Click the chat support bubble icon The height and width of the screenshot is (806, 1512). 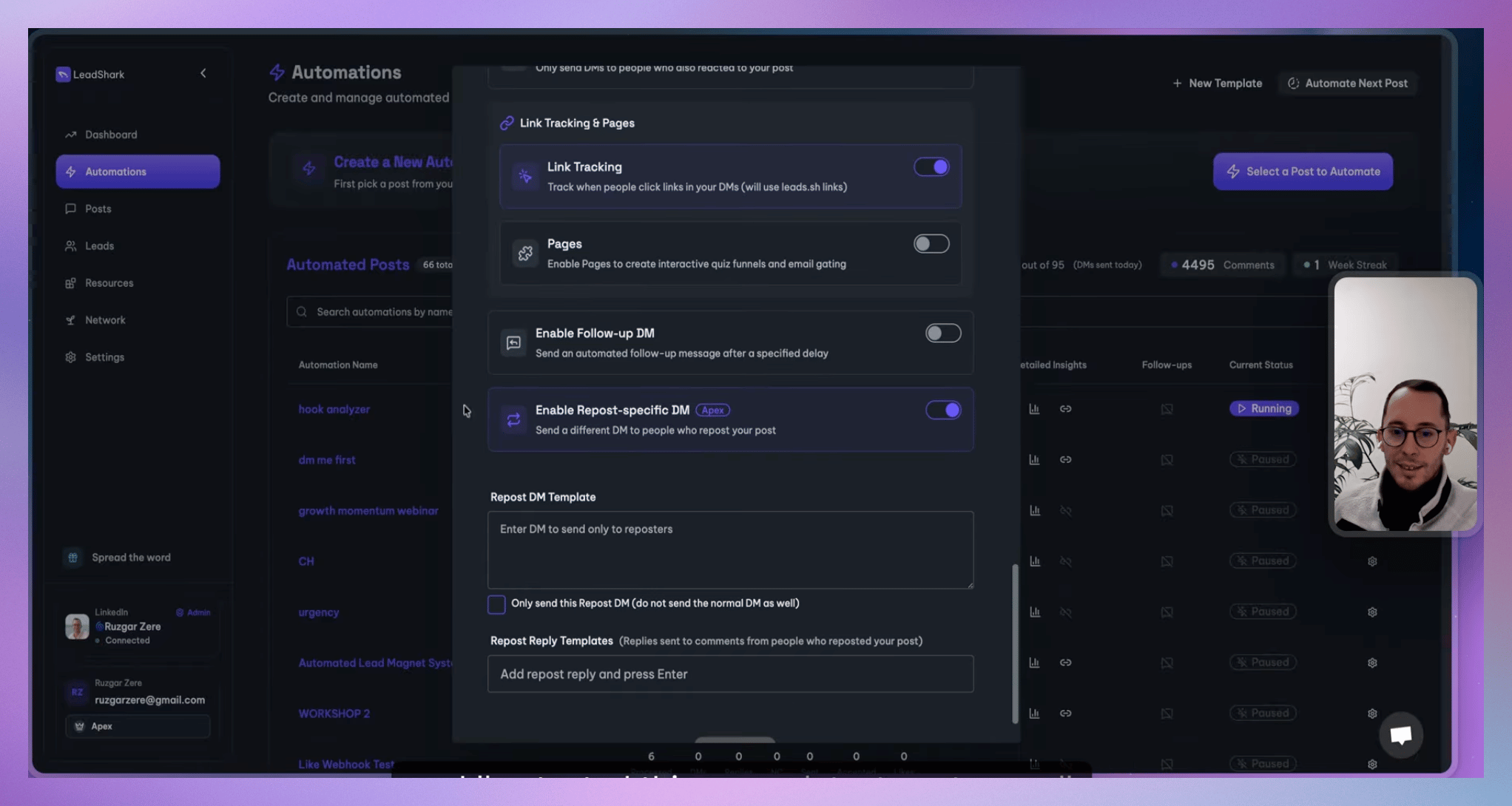[1400, 734]
